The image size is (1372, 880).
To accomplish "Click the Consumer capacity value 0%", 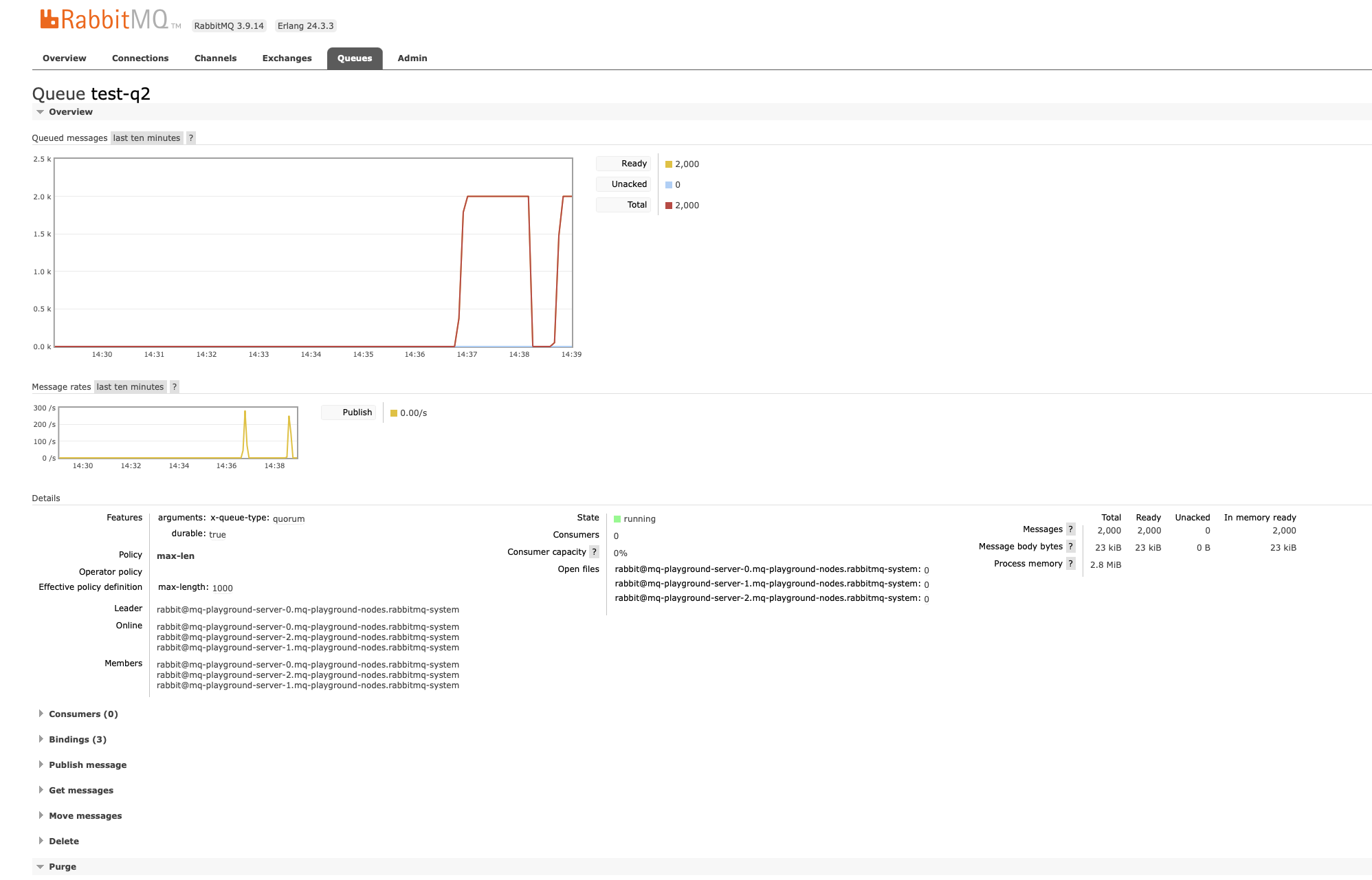I will point(621,553).
